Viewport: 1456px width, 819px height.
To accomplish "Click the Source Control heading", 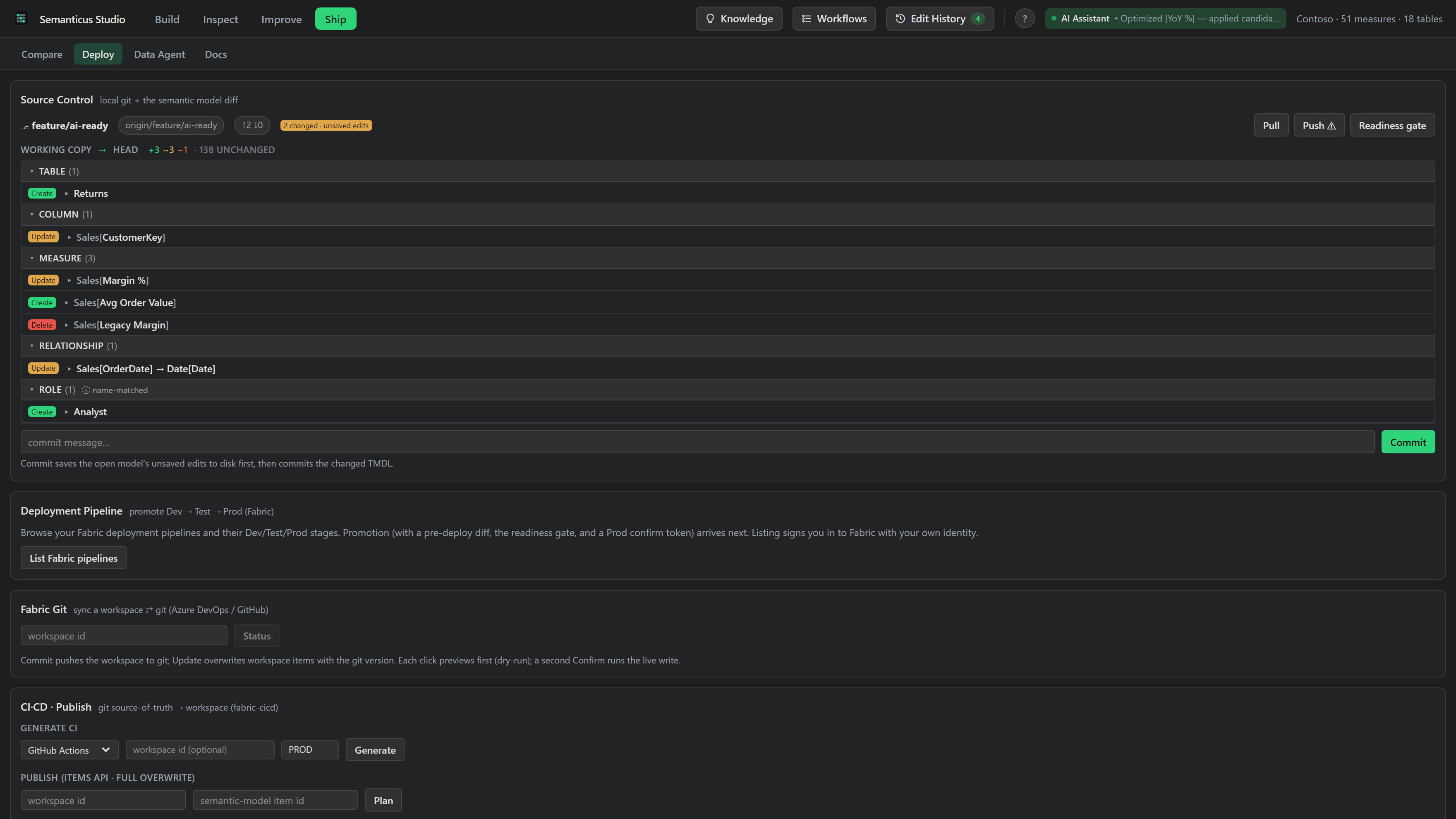I will (x=57, y=99).
